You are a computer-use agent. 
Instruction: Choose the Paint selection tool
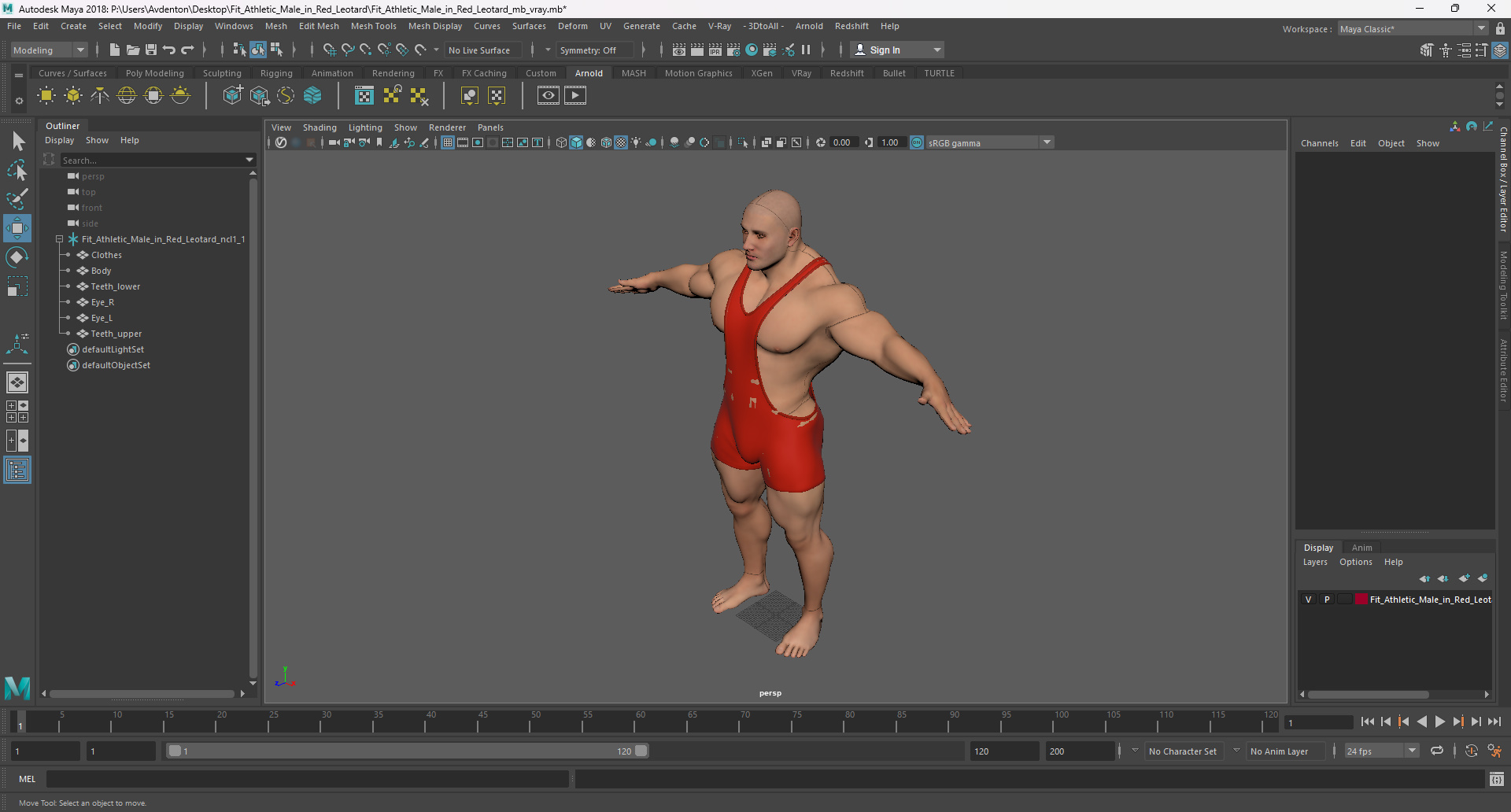(17, 198)
